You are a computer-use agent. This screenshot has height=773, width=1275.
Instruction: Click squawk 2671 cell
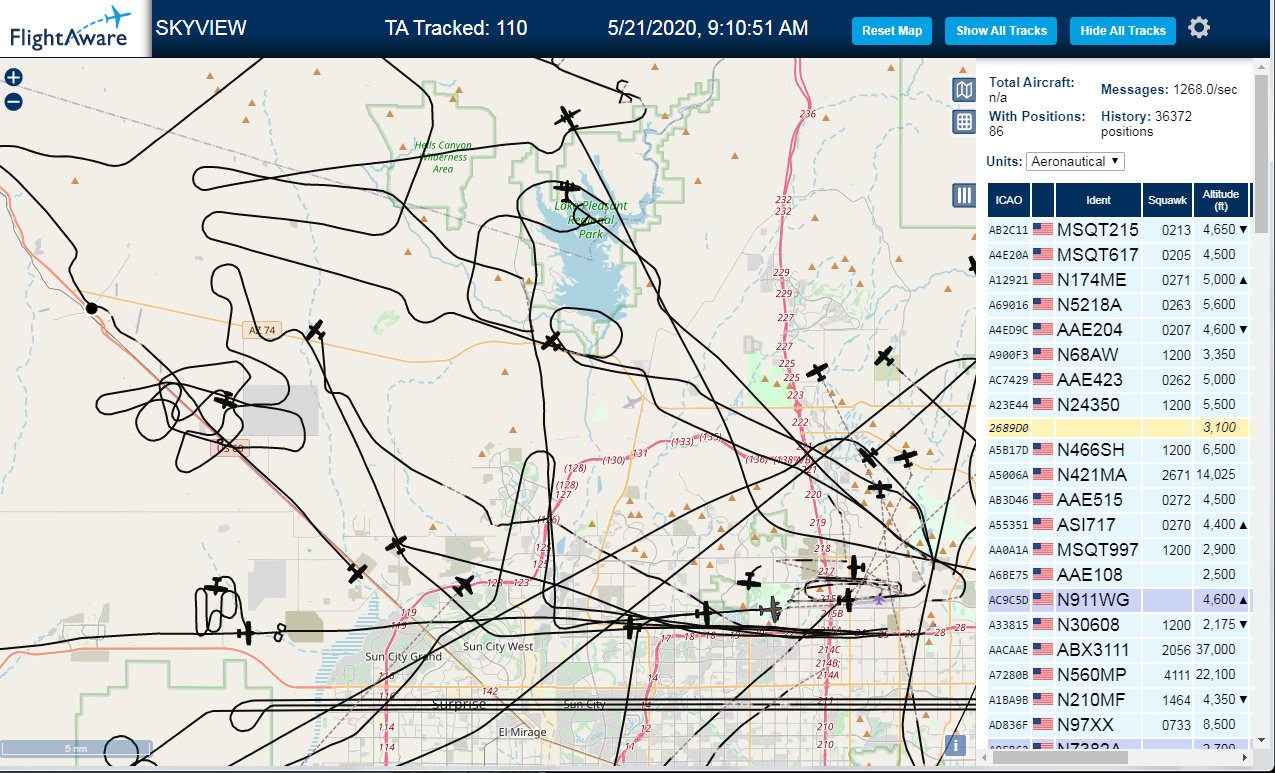pyautogui.click(x=1168, y=475)
